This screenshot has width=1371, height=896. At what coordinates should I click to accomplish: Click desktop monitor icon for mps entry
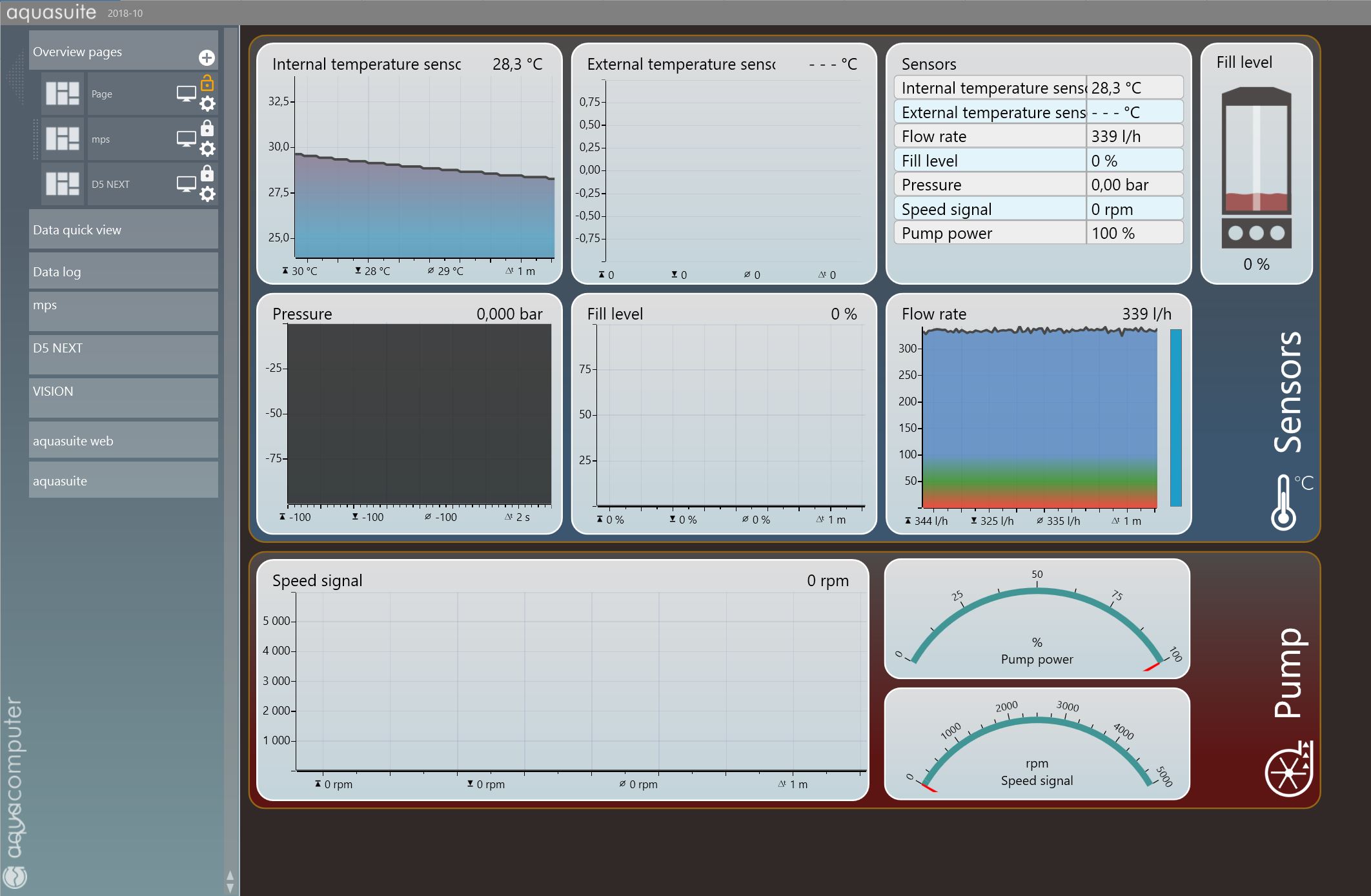coord(187,139)
